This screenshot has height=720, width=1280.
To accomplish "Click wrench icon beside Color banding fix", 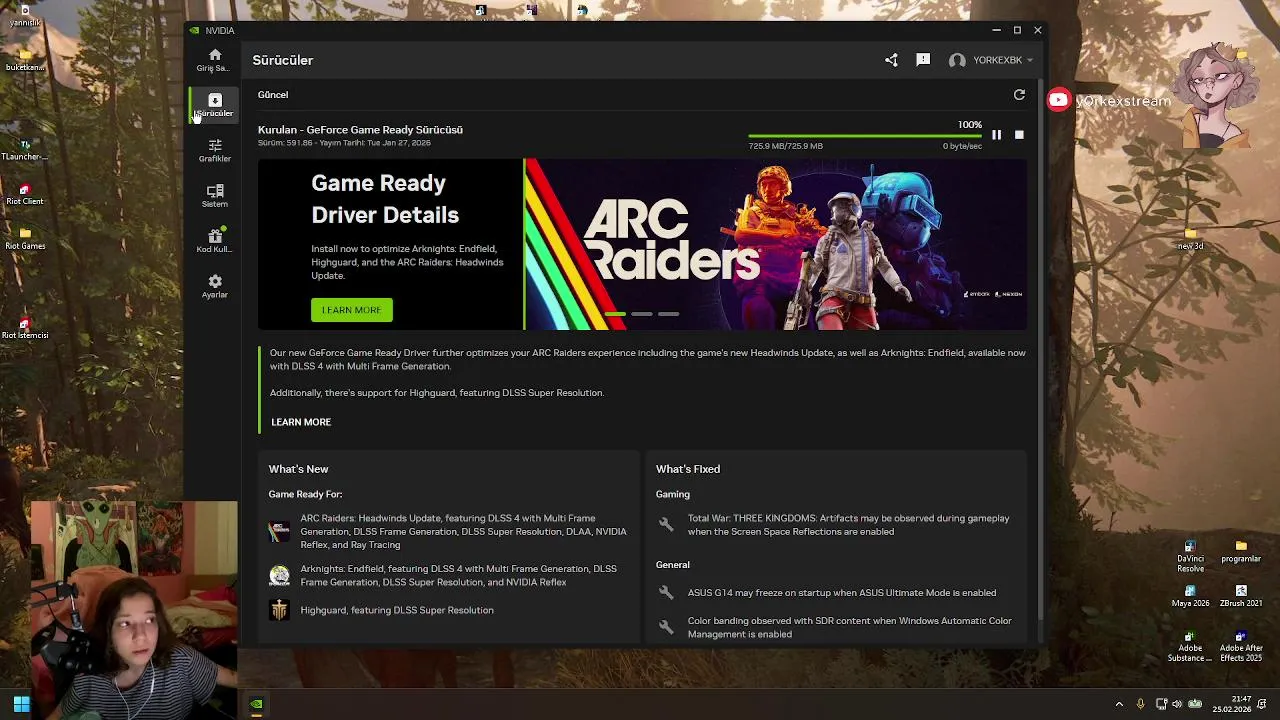I will tap(666, 627).
